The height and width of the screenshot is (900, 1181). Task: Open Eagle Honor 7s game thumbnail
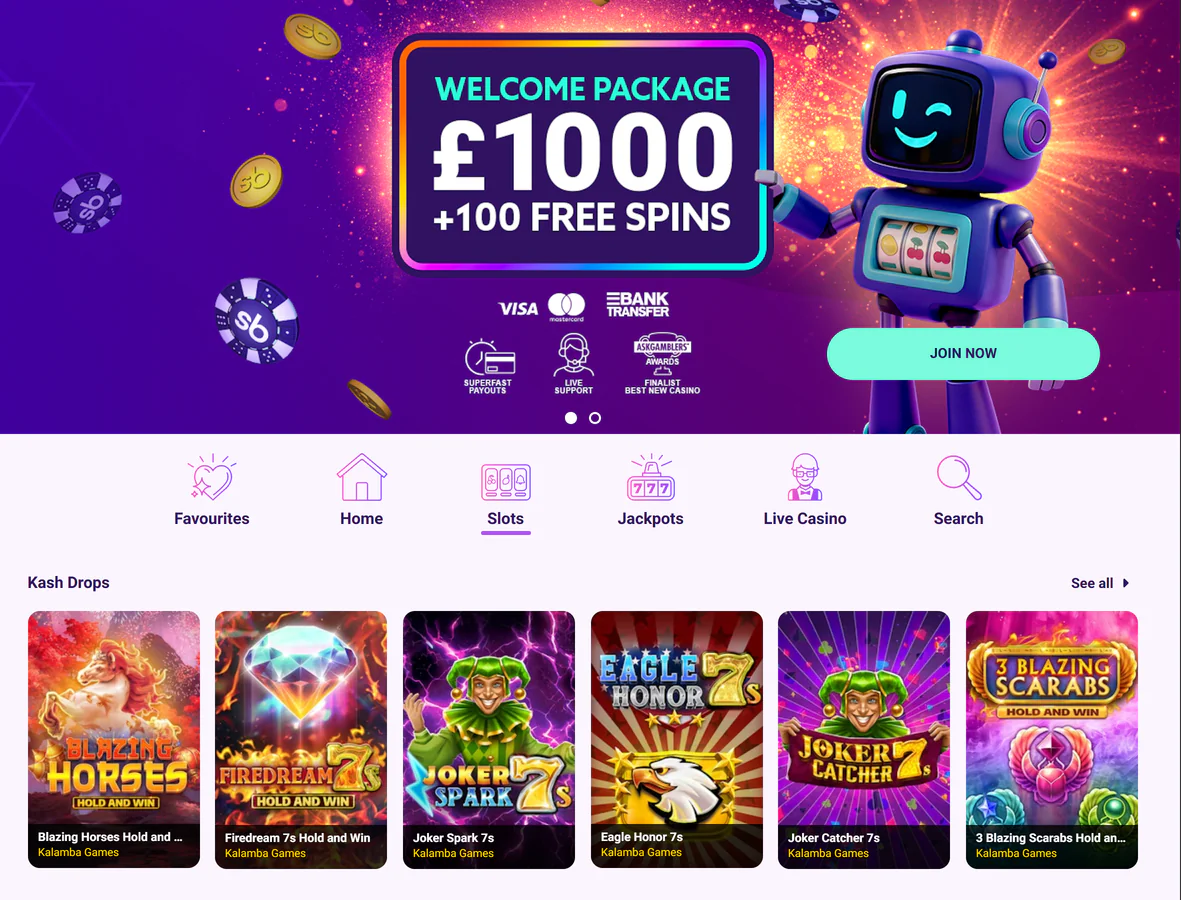(x=677, y=740)
